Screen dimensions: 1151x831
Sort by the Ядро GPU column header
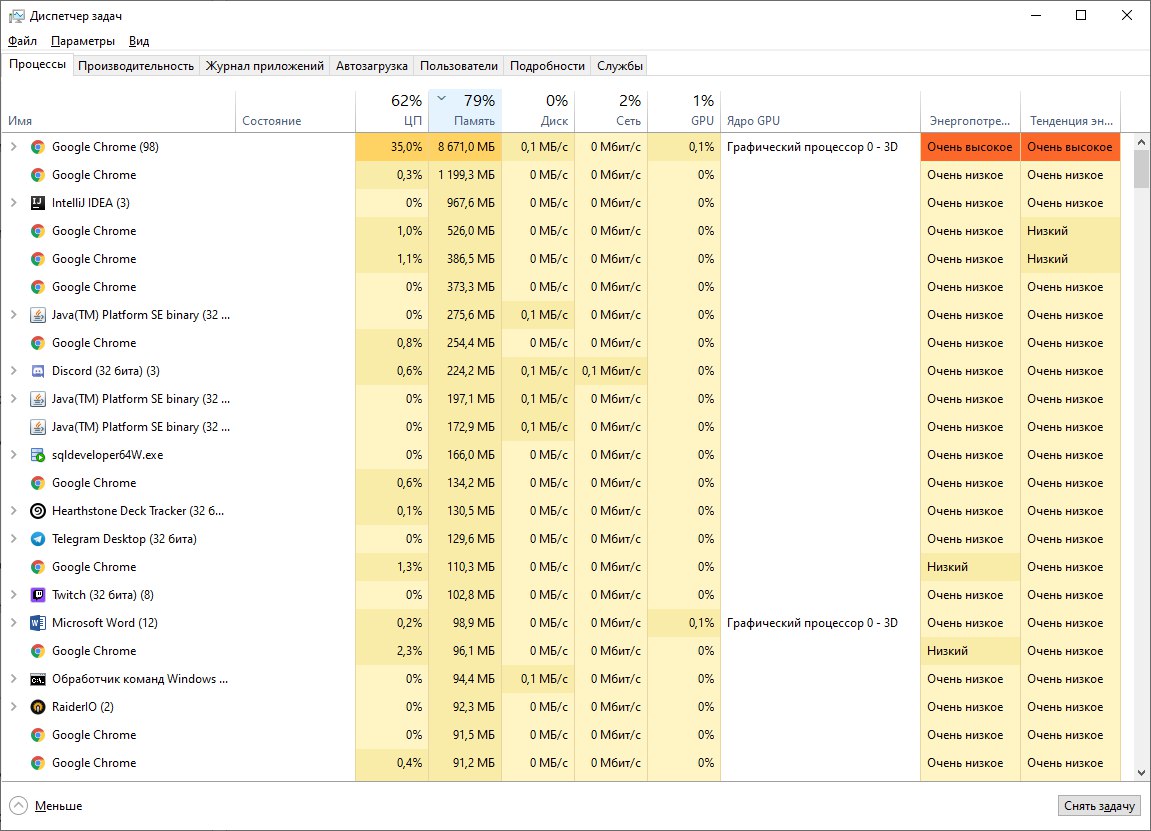820,111
